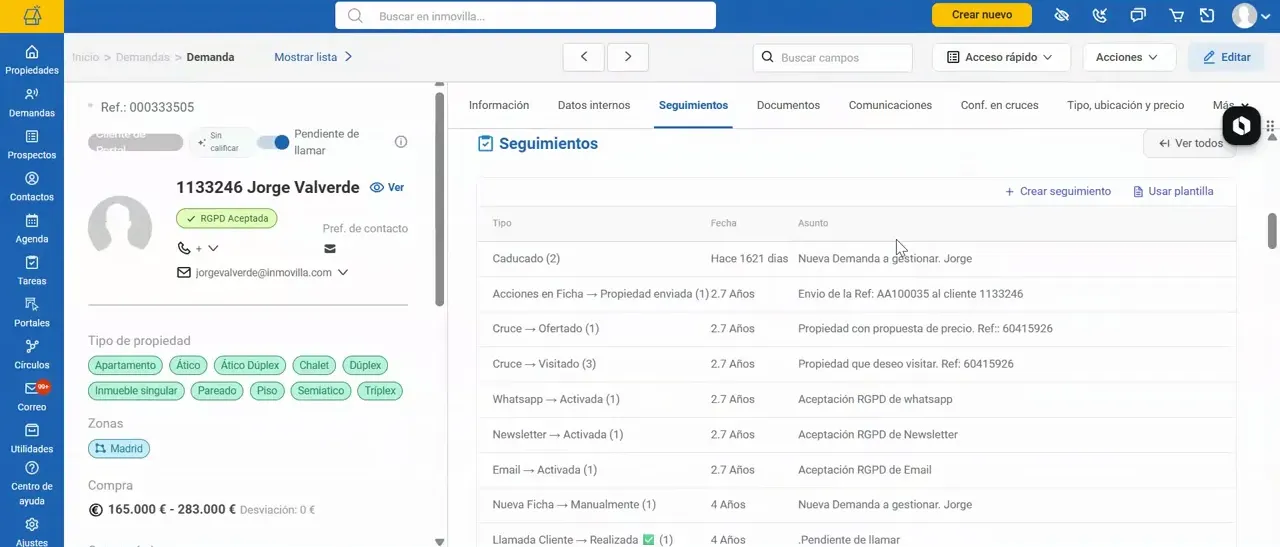Click the envelope icon beside the email address
Viewport: 1280px width, 547px height.
point(184,272)
